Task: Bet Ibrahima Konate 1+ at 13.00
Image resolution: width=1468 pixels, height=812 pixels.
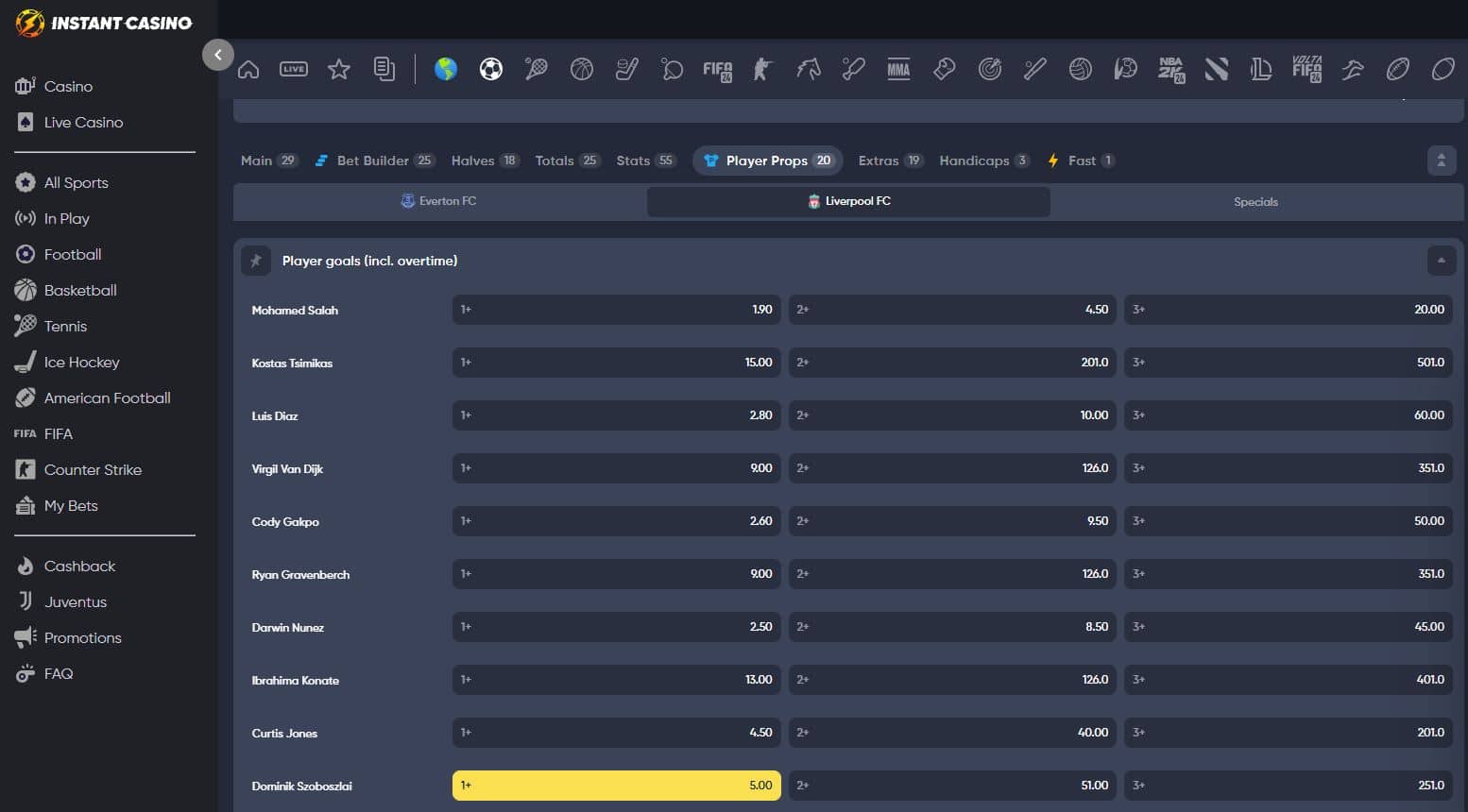Action: click(617, 680)
